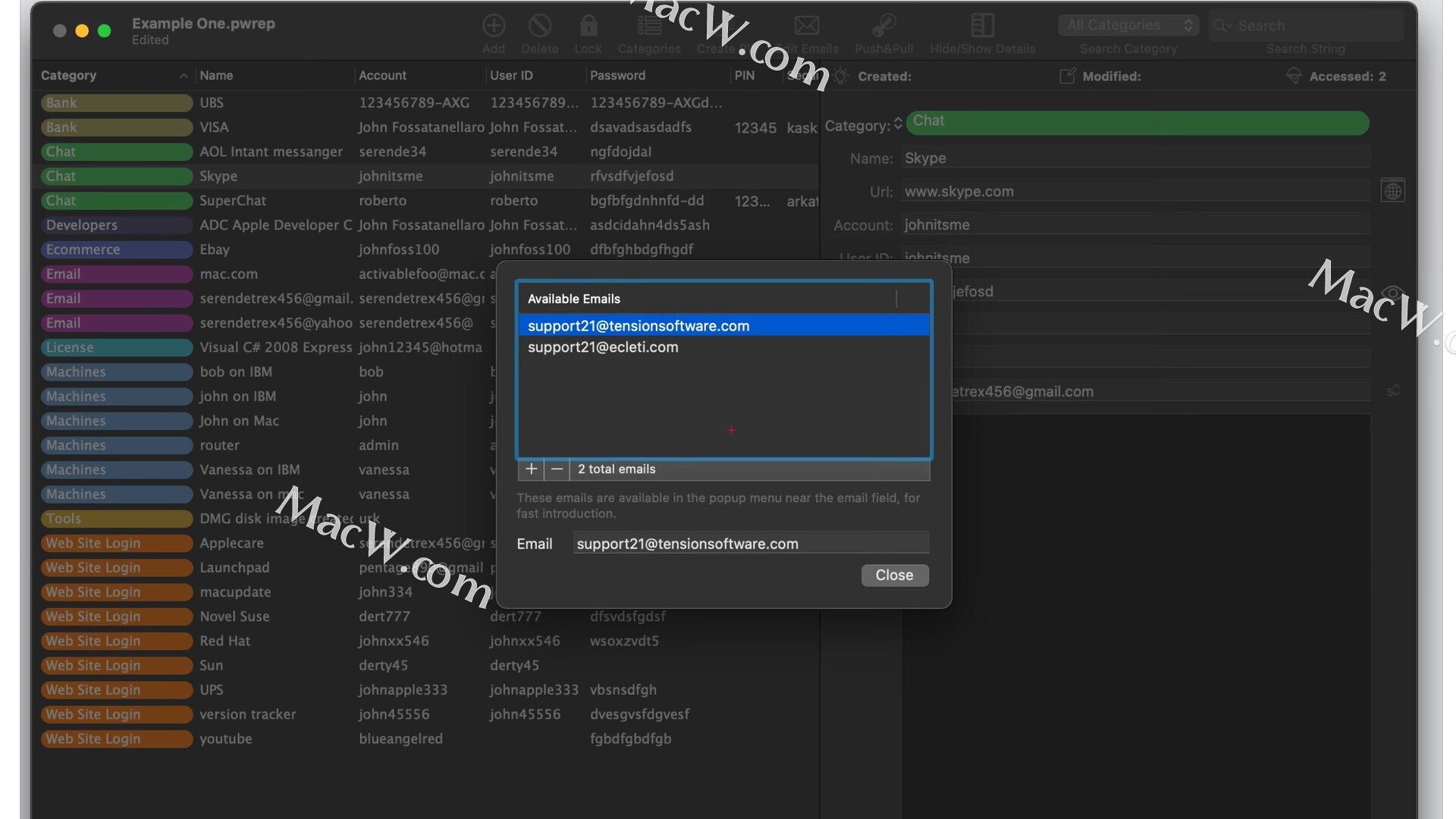The height and width of the screenshot is (819, 1456).
Task: Click the Developers category label
Action: (116, 225)
